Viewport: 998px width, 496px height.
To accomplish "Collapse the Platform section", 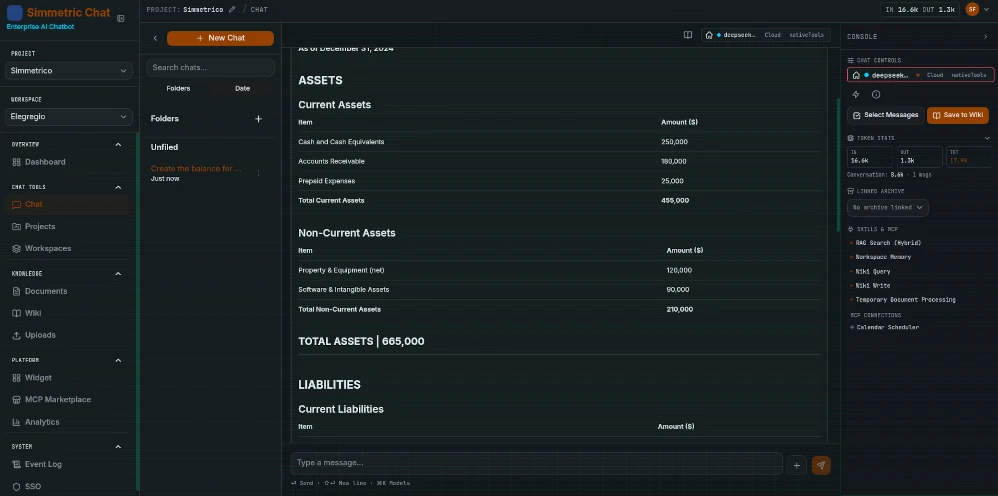I will [118, 360].
